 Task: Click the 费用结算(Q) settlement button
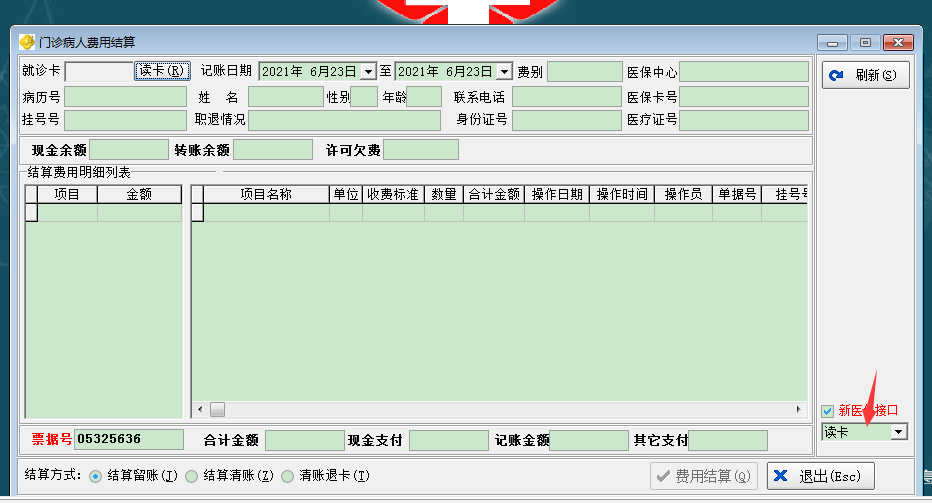pyautogui.click(x=704, y=476)
